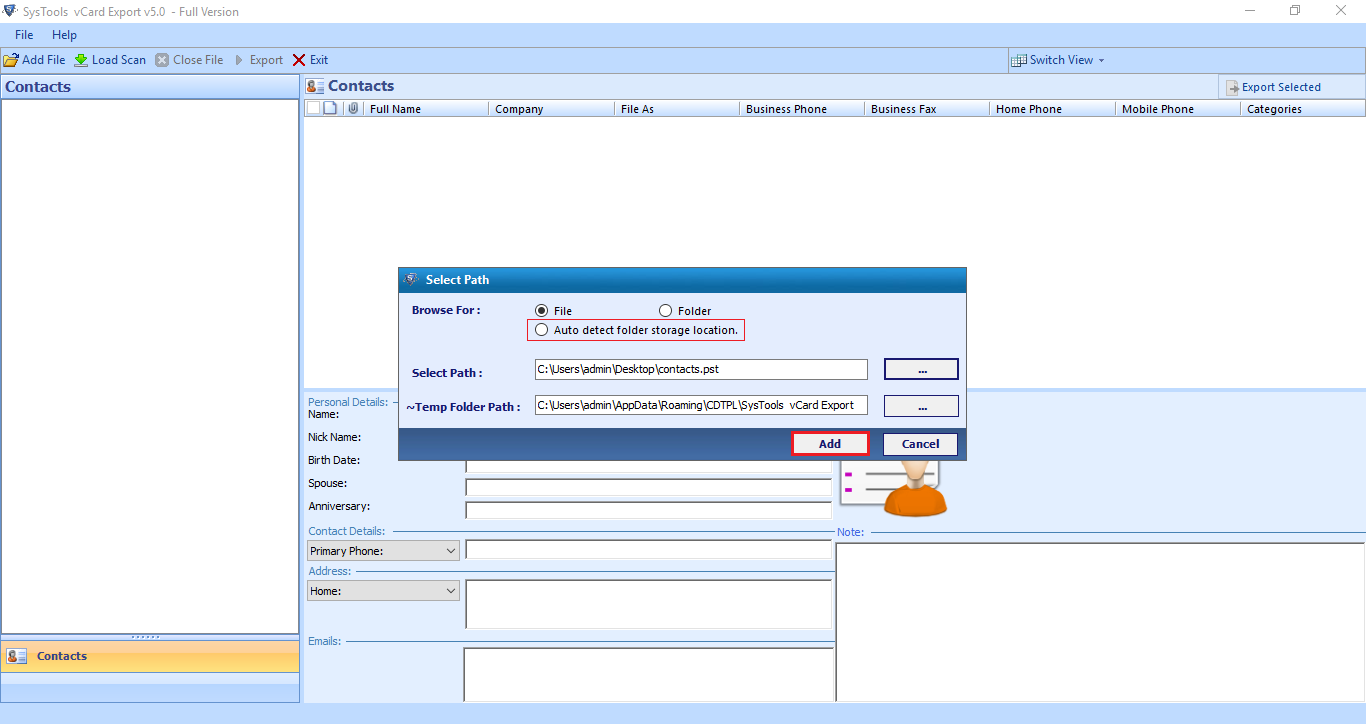This screenshot has height=724, width=1366.
Task: Click the browse button next to Select Path
Action: 920,369
